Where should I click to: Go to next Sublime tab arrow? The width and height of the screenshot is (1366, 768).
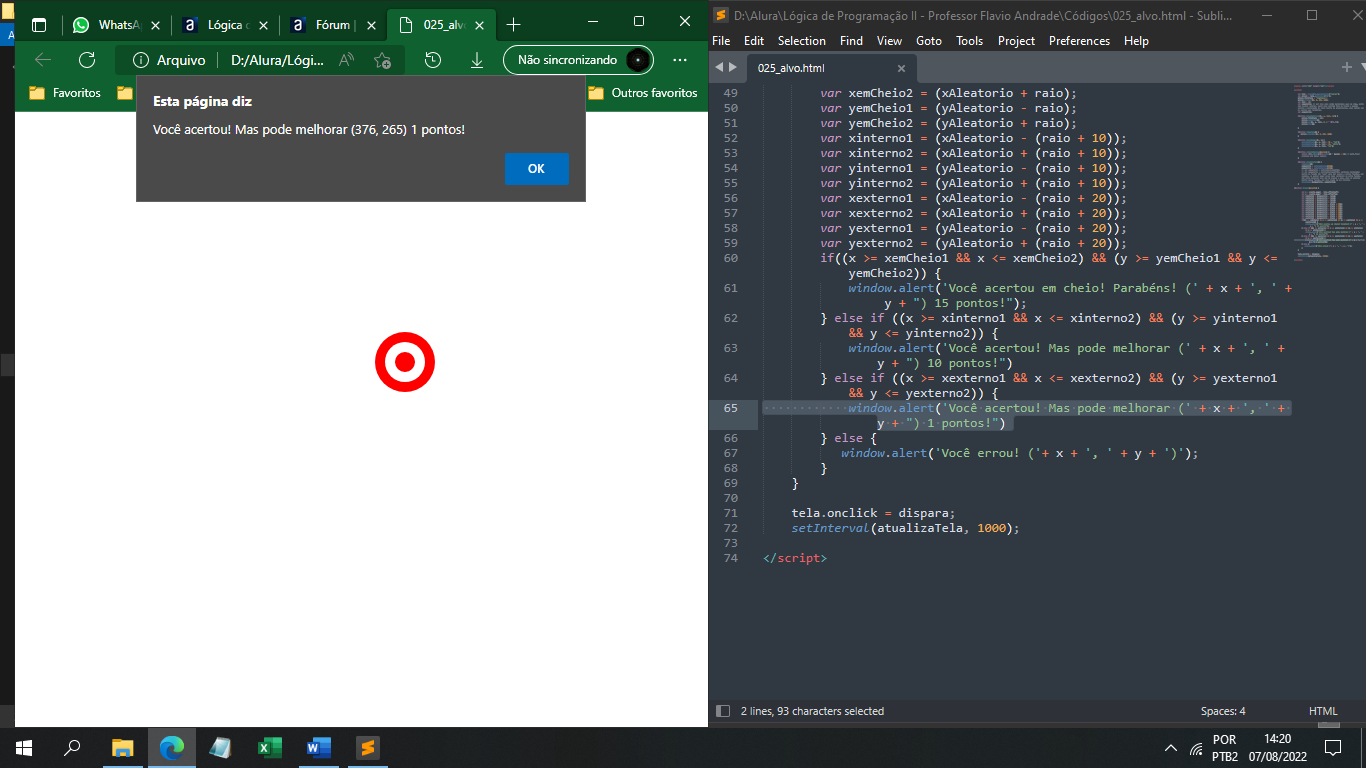click(x=734, y=67)
